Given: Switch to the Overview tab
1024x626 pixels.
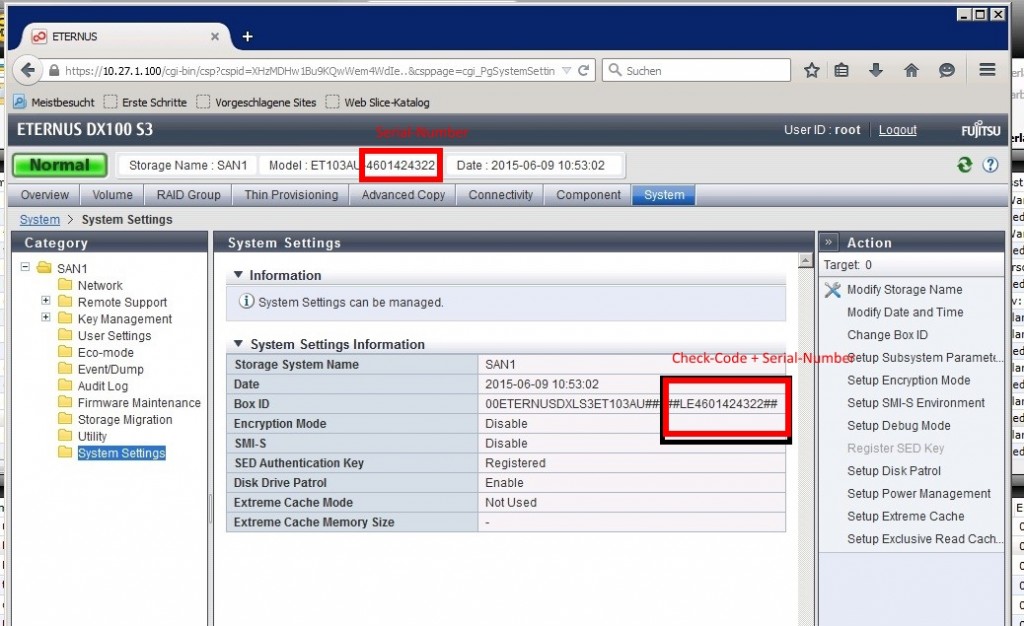Looking at the screenshot, I should pos(44,195).
